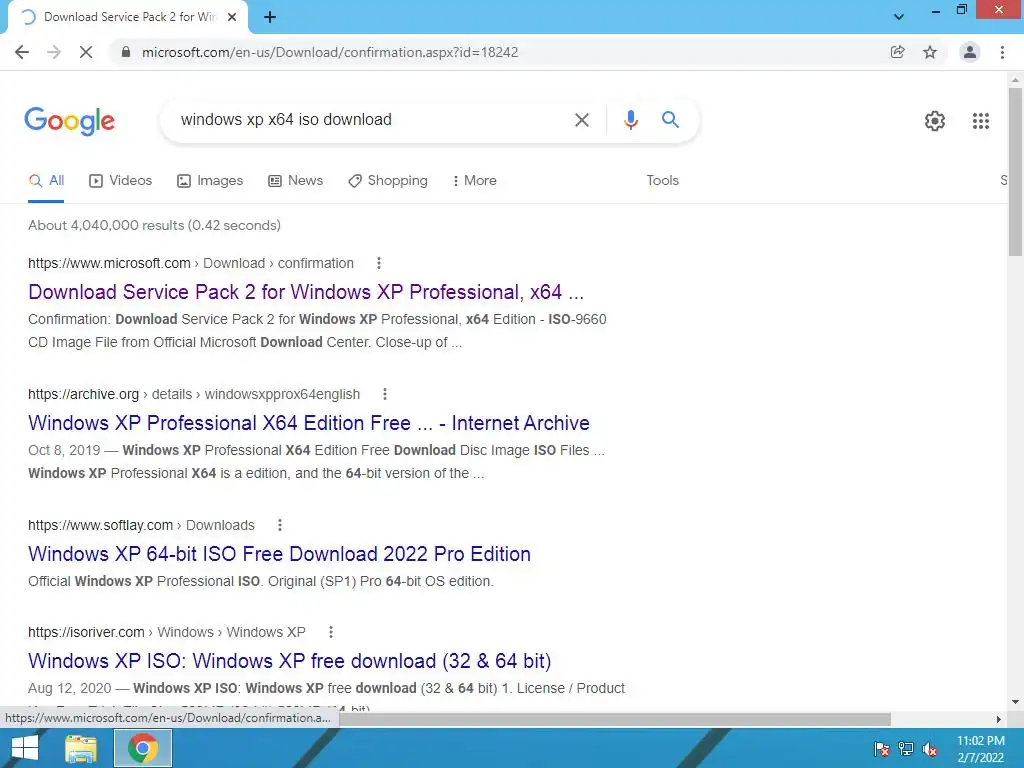Image resolution: width=1024 pixels, height=768 pixels.
Task: Click the https://www.microsoft.com breadcrumb
Action: 109,263
